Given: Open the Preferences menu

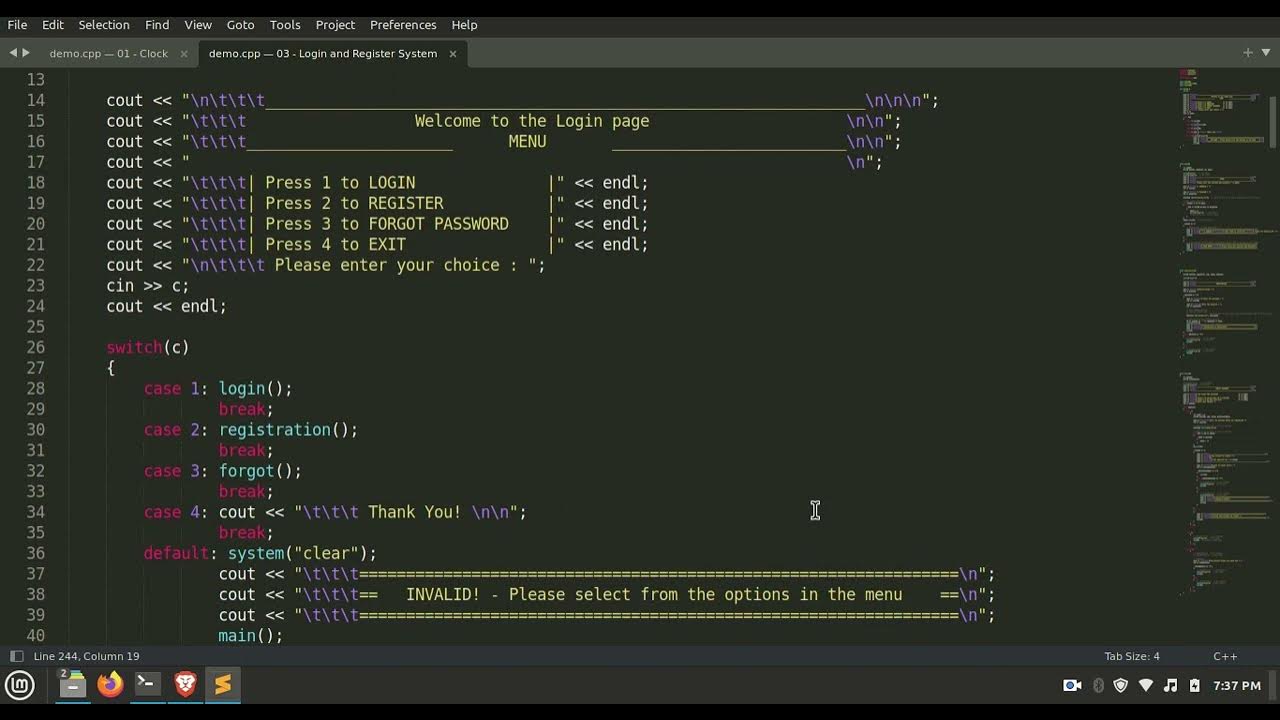Looking at the screenshot, I should tap(403, 24).
